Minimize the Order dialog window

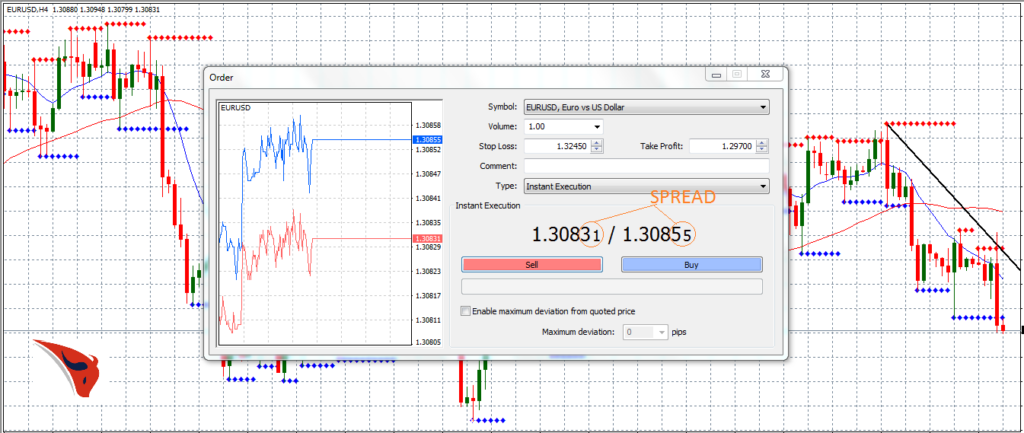716,75
